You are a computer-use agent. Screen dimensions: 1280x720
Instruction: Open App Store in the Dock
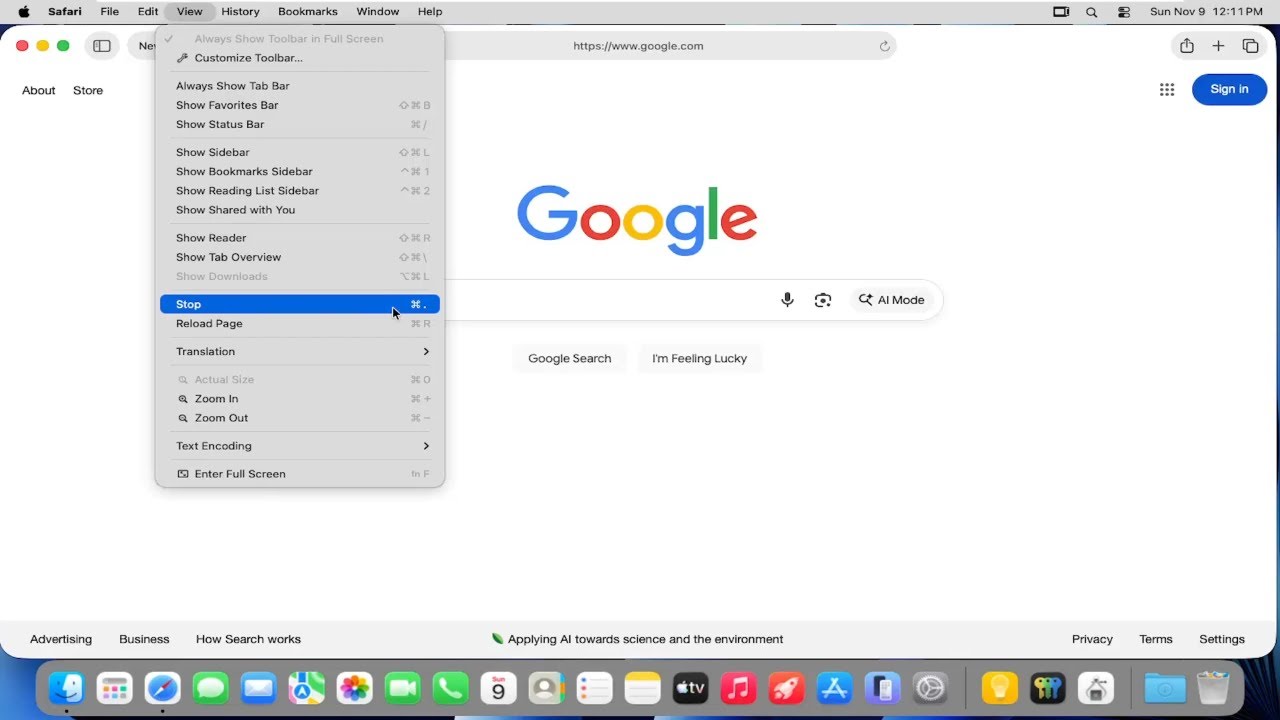(834, 688)
